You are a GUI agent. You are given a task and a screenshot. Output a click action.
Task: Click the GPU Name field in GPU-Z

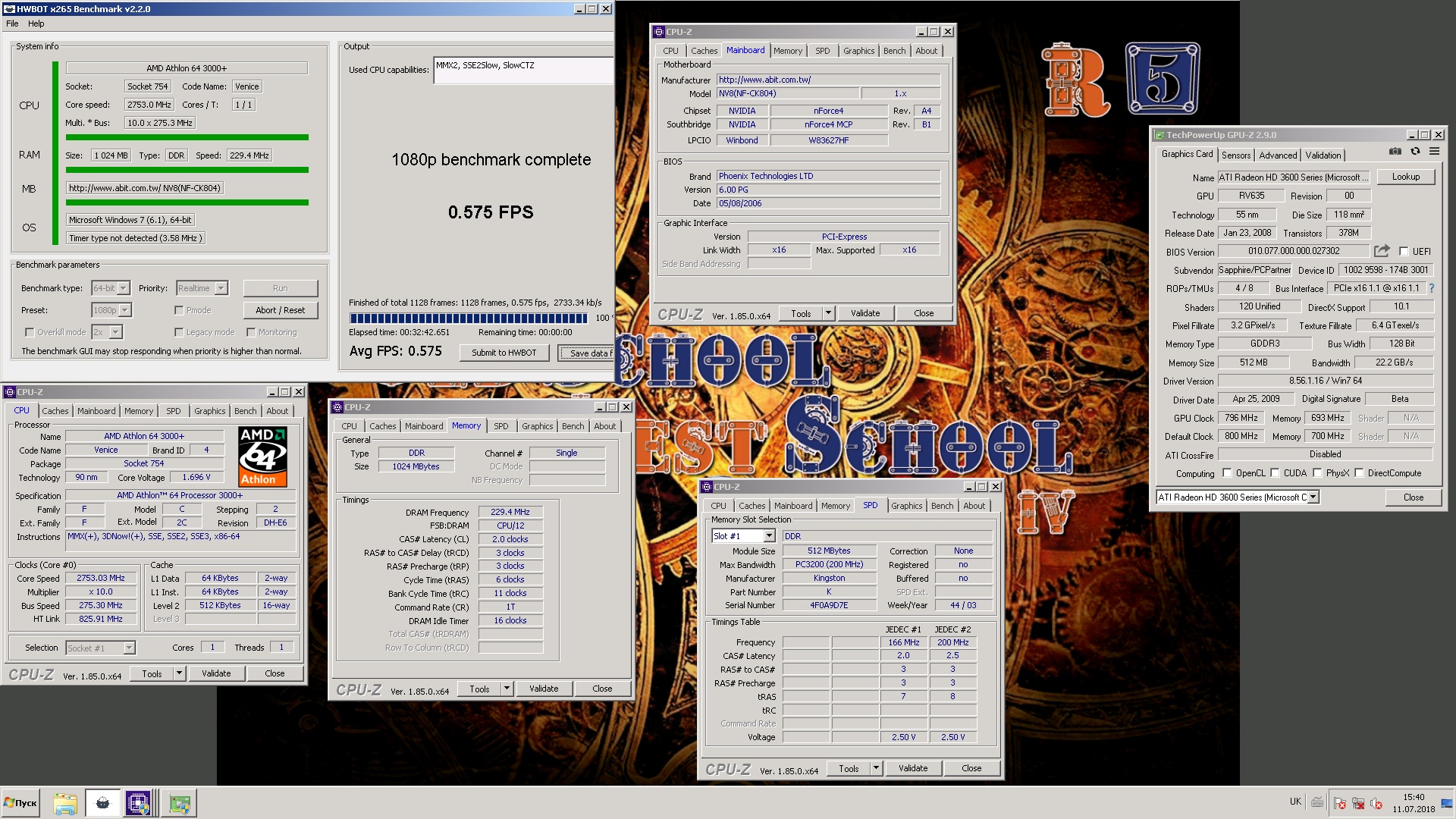click(x=1294, y=177)
